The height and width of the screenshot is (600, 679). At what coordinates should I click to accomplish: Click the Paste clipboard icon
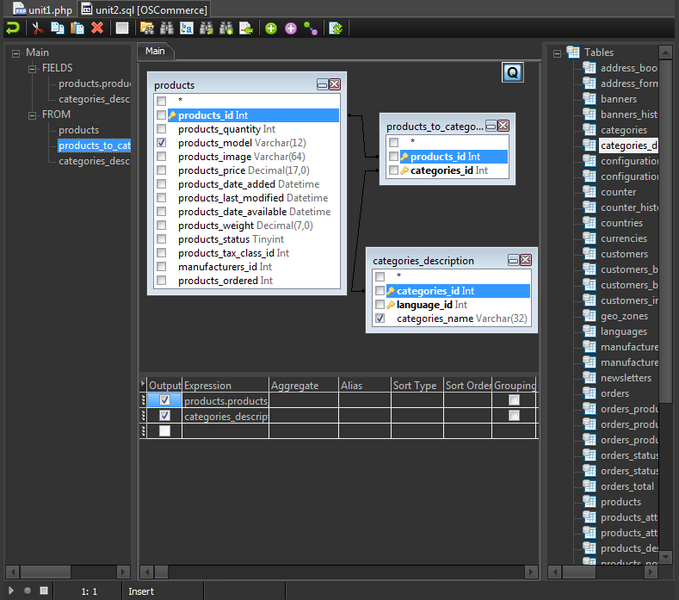pyautogui.click(x=77, y=29)
